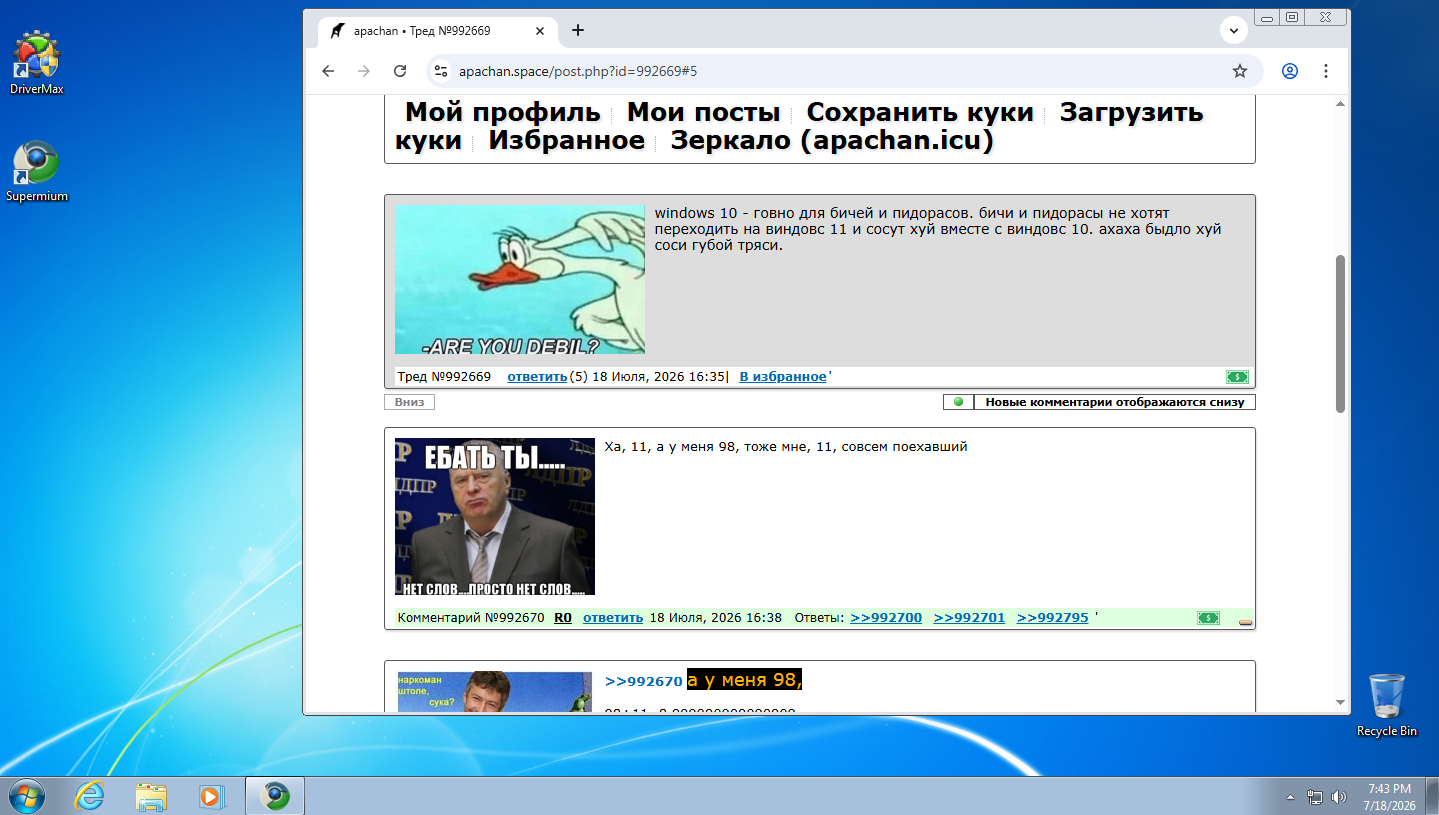Open the network tray icon
The width and height of the screenshot is (1439, 815).
[x=1315, y=797]
